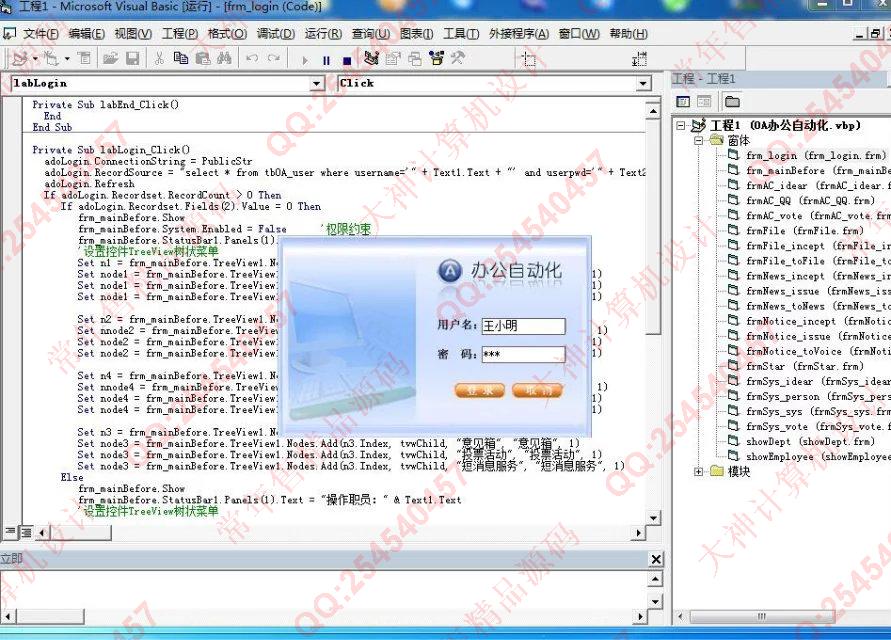Screen dimensions: 891x640
Task: Click the orange 登录 button on login form
Action: pos(480,390)
